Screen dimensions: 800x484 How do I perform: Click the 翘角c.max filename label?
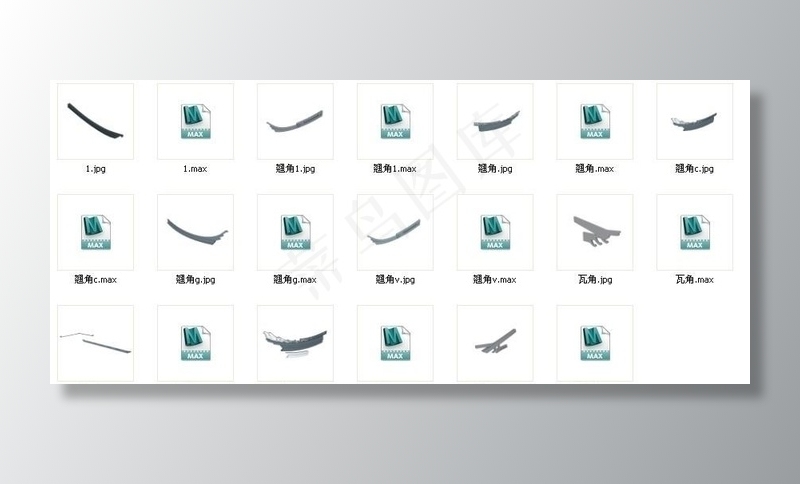pyautogui.click(x=95, y=280)
